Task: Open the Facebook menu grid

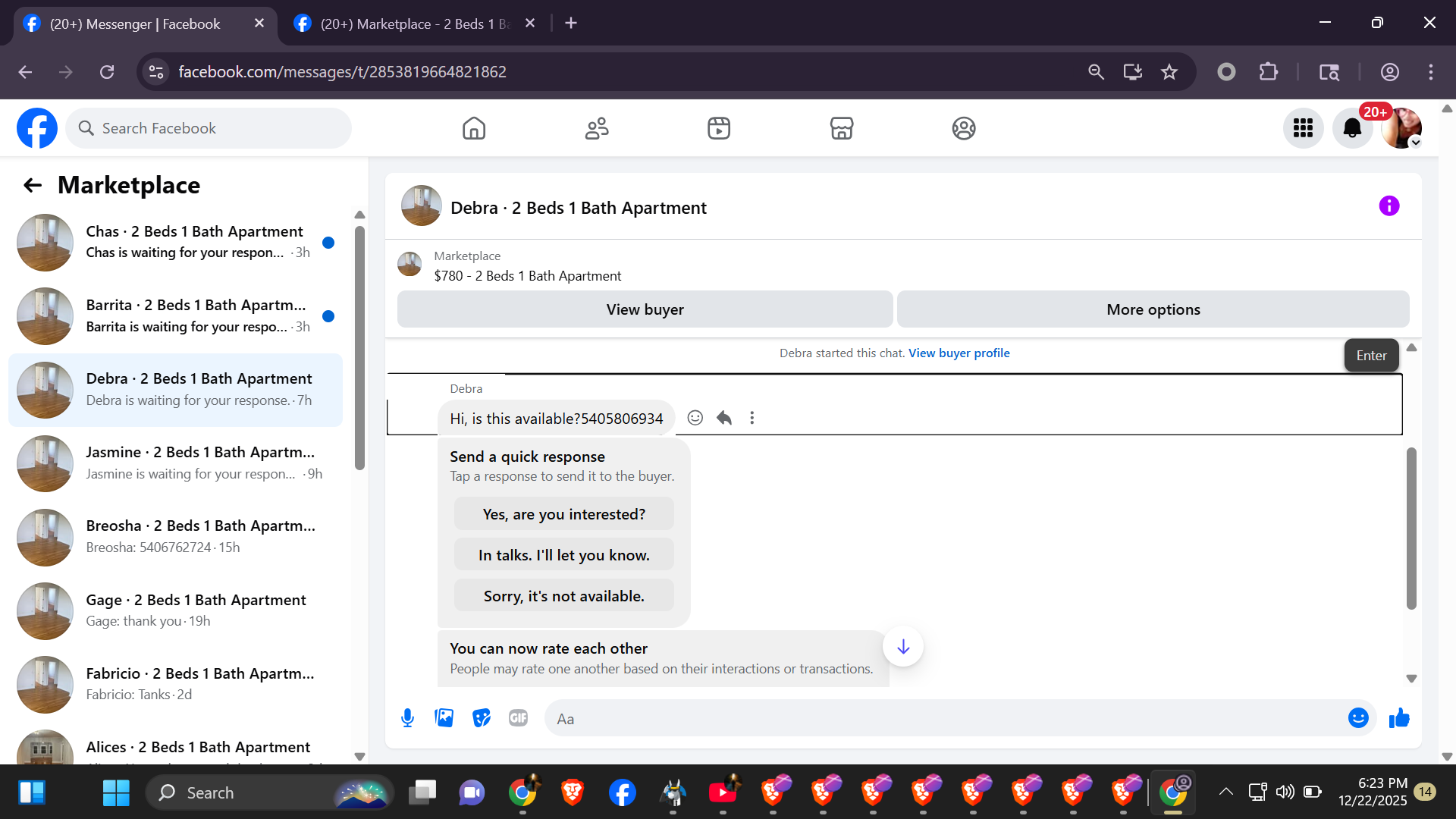Action: pyautogui.click(x=1303, y=128)
